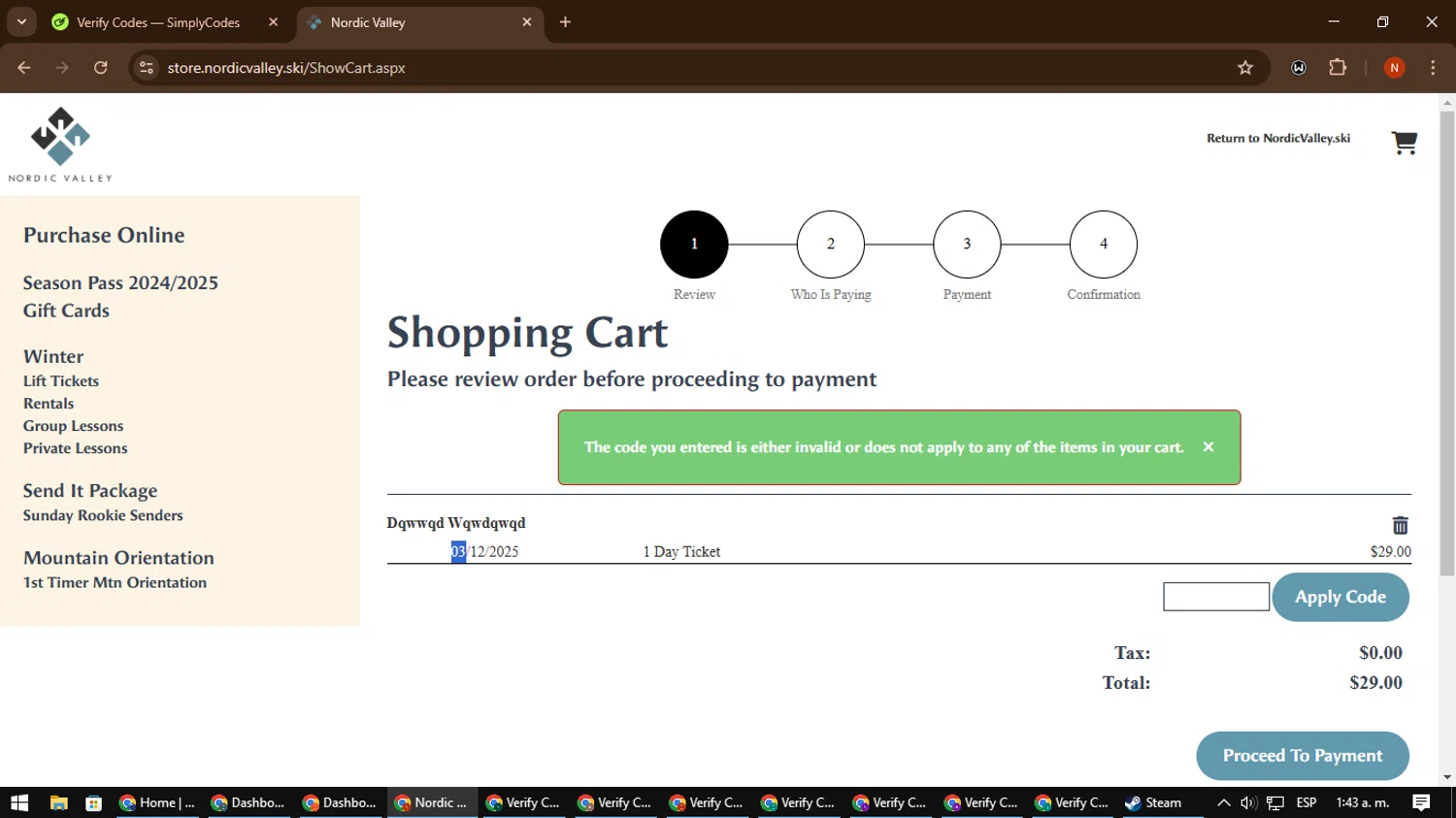
Task: Click the $0.00 tax amount
Action: [1380, 653]
